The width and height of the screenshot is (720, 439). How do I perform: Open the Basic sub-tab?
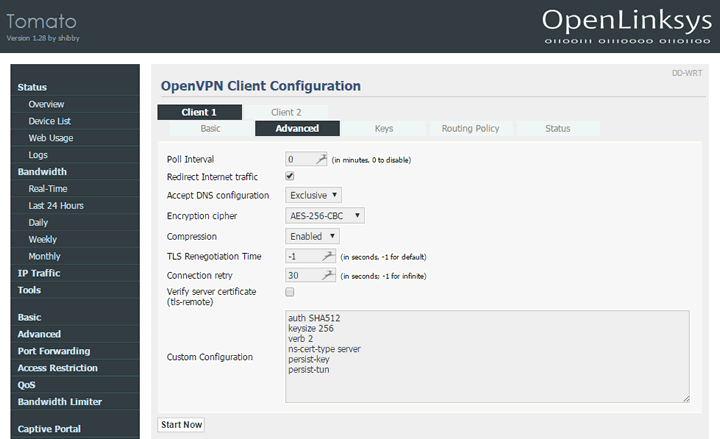(x=210, y=129)
